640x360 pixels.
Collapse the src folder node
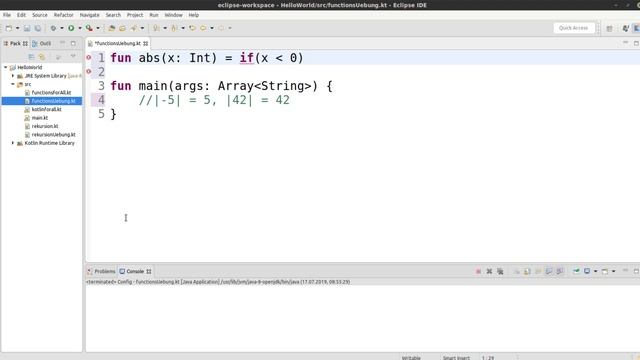13,84
